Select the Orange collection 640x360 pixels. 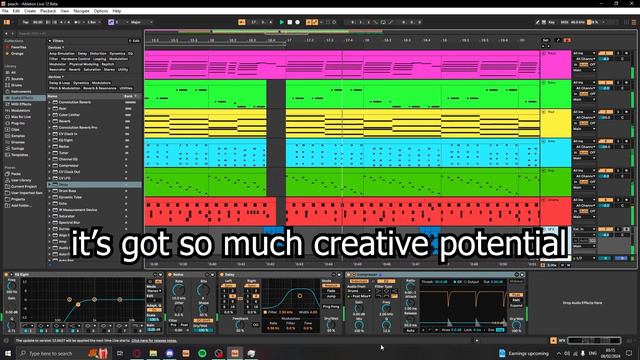click(17, 53)
